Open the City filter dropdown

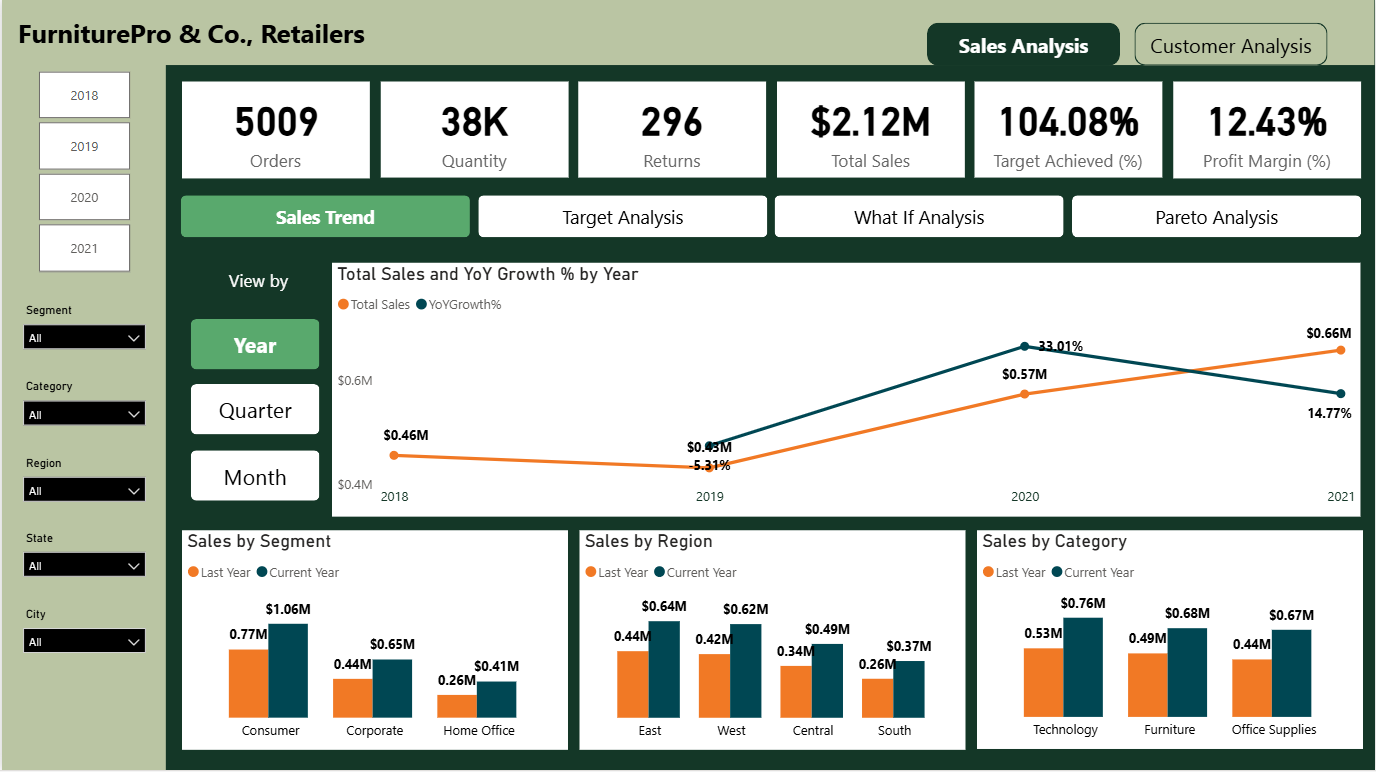84,640
